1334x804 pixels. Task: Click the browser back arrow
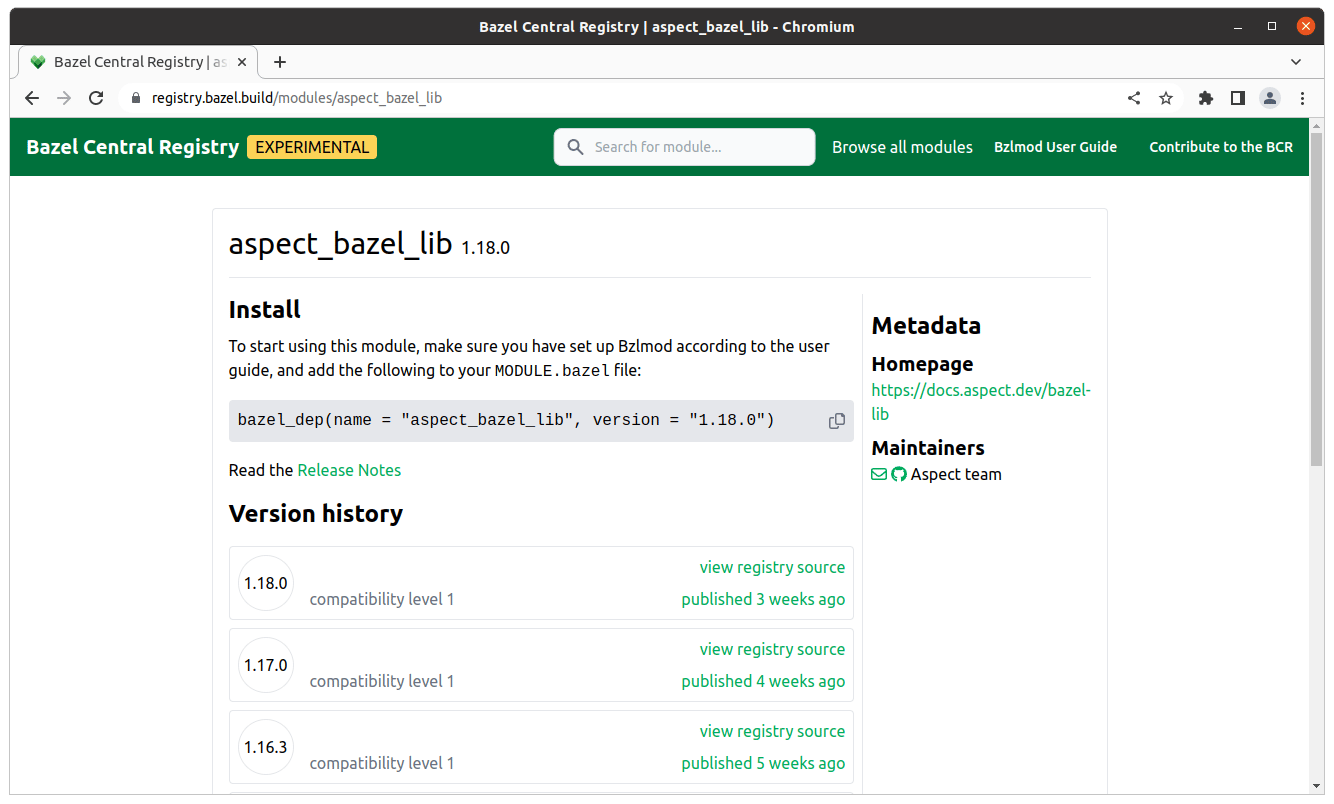point(32,98)
